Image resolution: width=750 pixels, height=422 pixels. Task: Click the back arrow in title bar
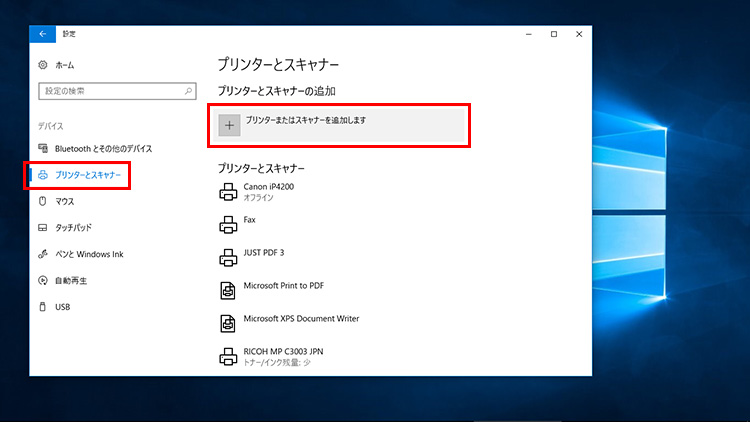click(44, 34)
